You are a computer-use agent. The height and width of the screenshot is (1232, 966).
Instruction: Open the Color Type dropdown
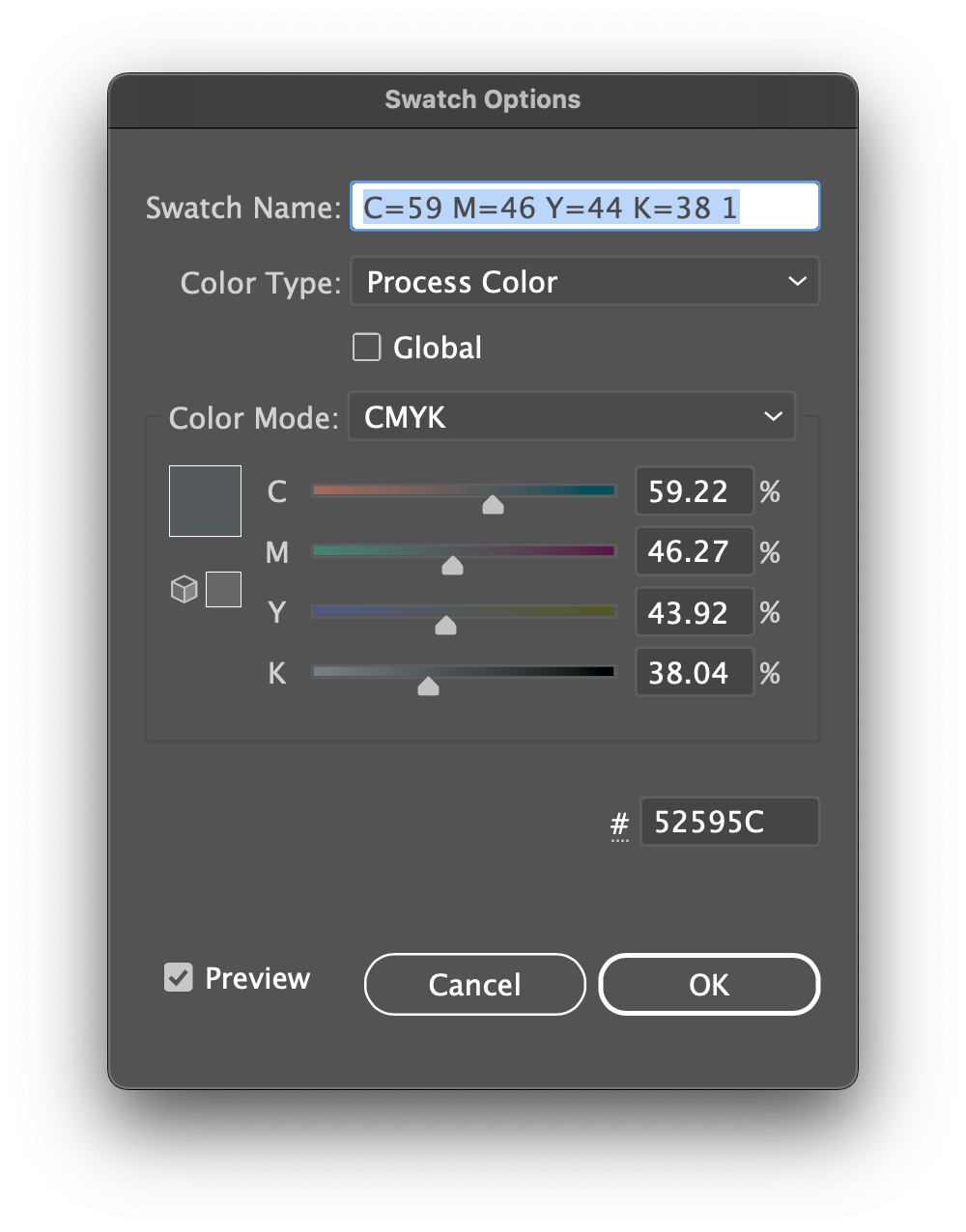click(584, 282)
